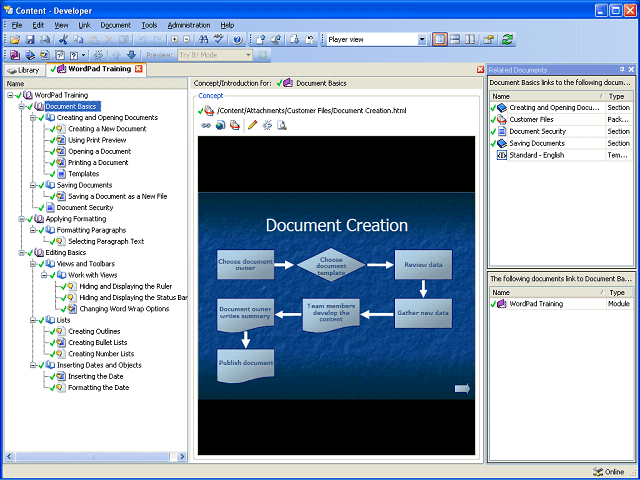Click the Save icon in the toolbar
This screenshot has width=640, height=480.
point(29,39)
